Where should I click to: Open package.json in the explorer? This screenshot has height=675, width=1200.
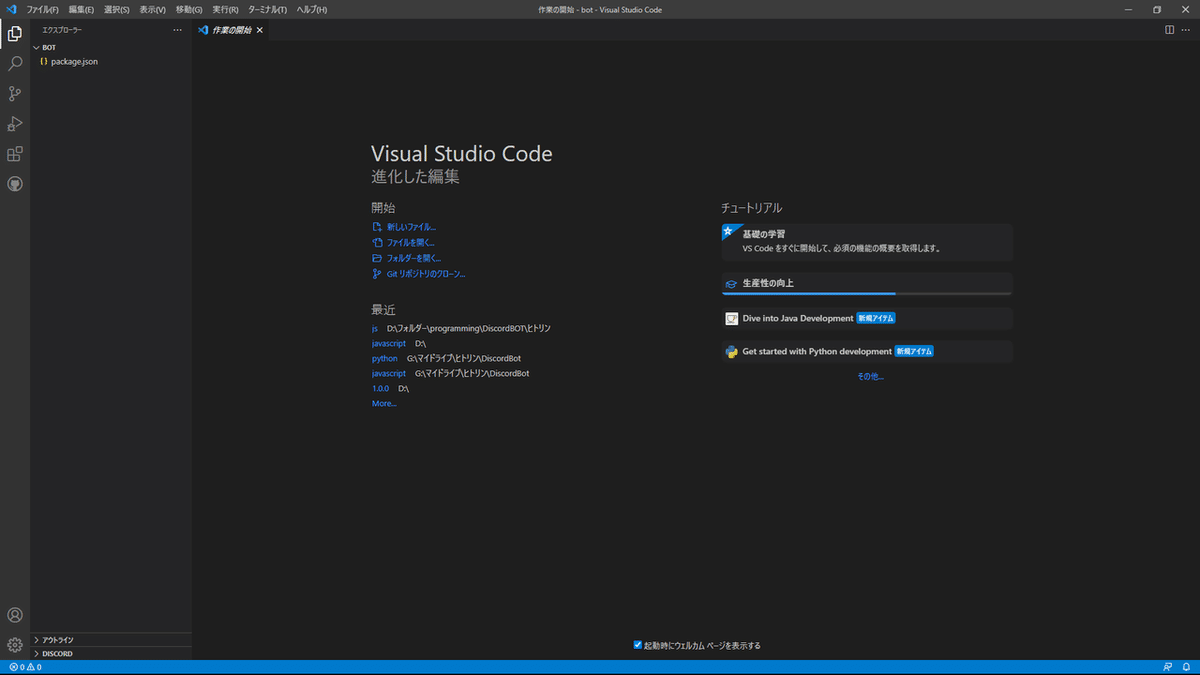(x=74, y=62)
